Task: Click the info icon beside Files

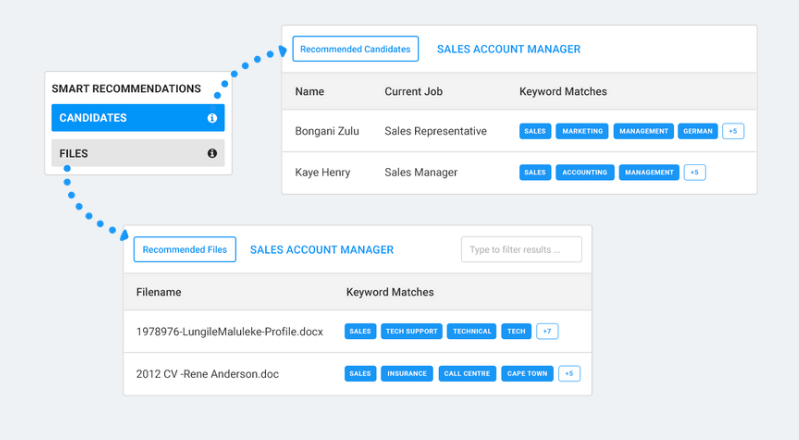Action: (x=212, y=153)
